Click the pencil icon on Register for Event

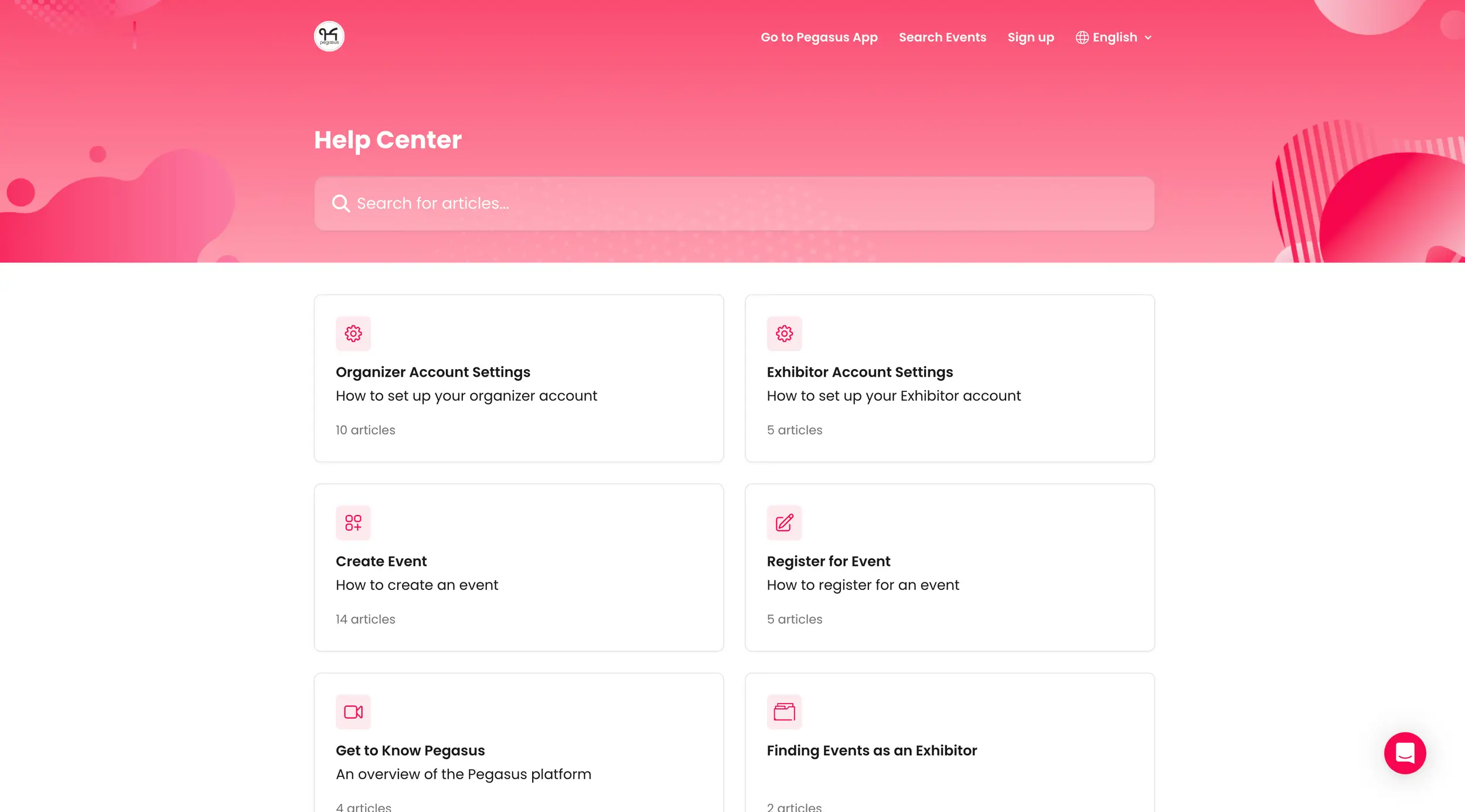pos(784,523)
